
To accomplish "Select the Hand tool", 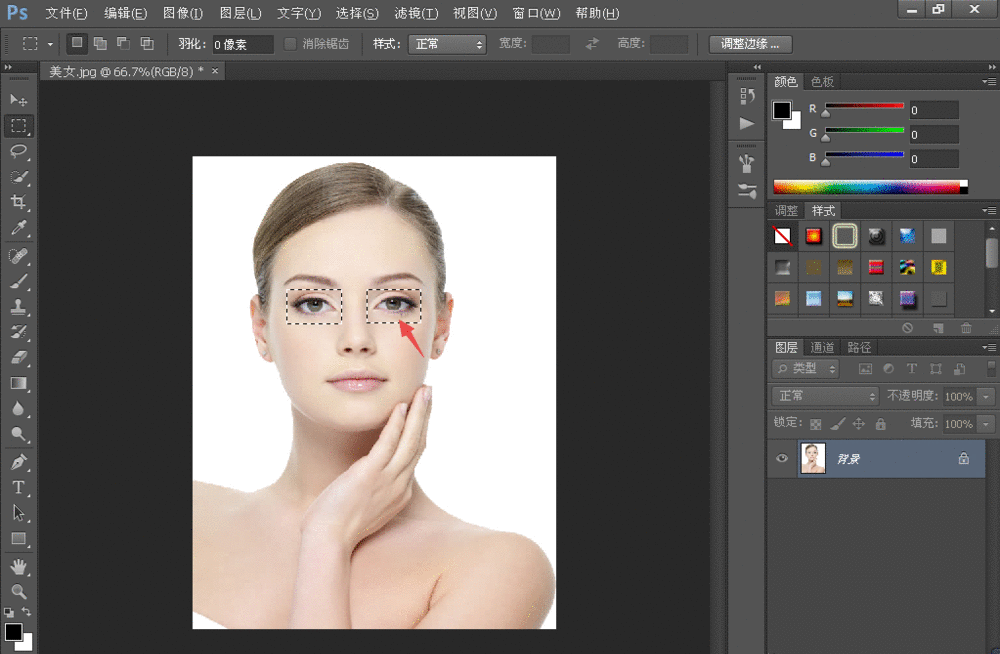I will (18, 566).
